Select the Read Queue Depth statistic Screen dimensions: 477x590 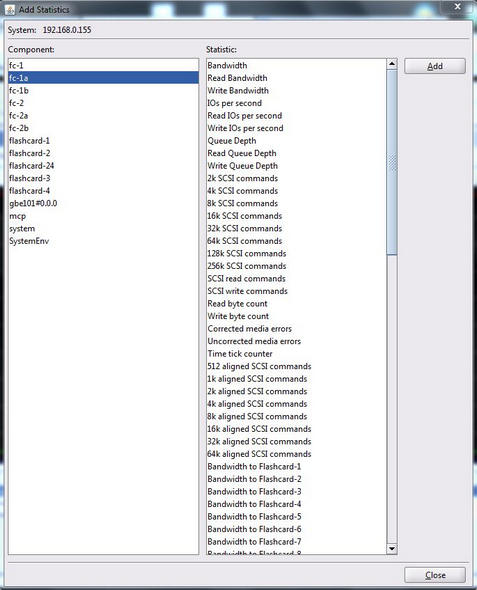click(297, 153)
